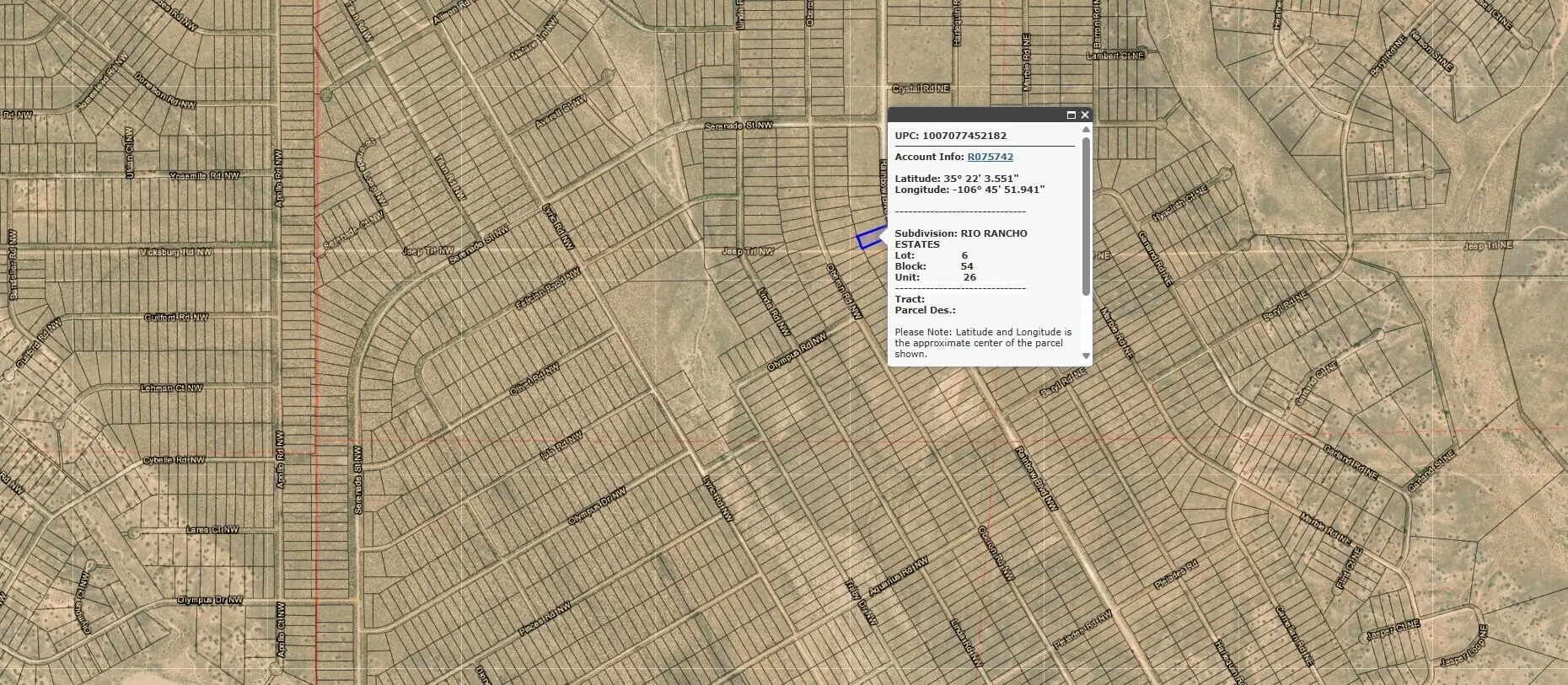This screenshot has width=1568, height=685.
Task: Click the Lehman Ct NW street label
Action: tap(171, 388)
